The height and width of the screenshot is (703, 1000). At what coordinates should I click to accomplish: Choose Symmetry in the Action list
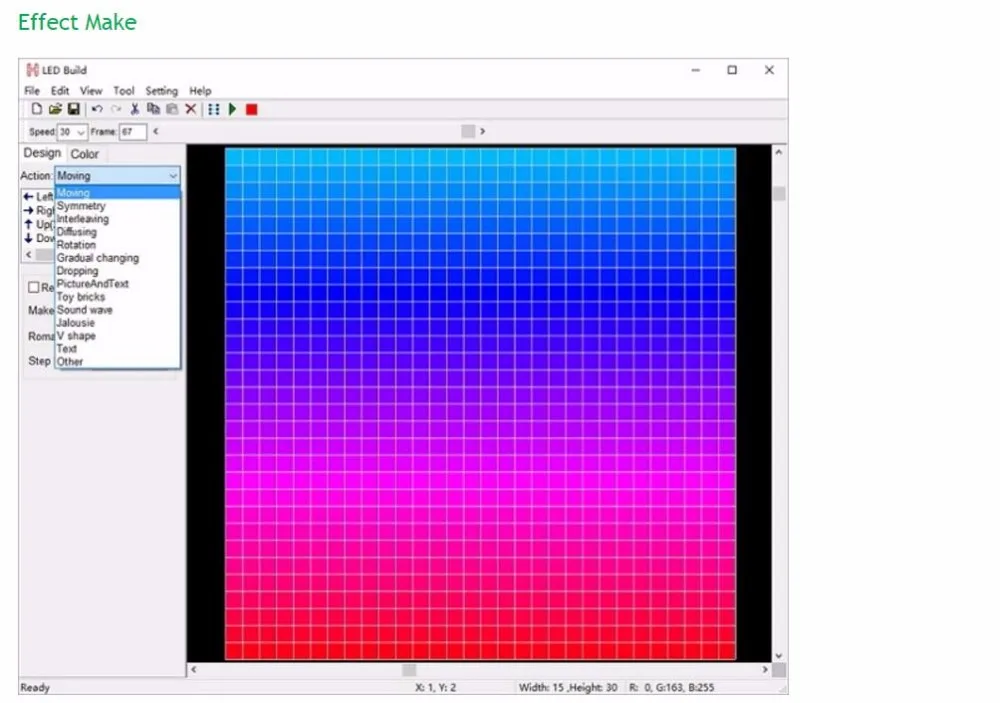[x=117, y=205]
